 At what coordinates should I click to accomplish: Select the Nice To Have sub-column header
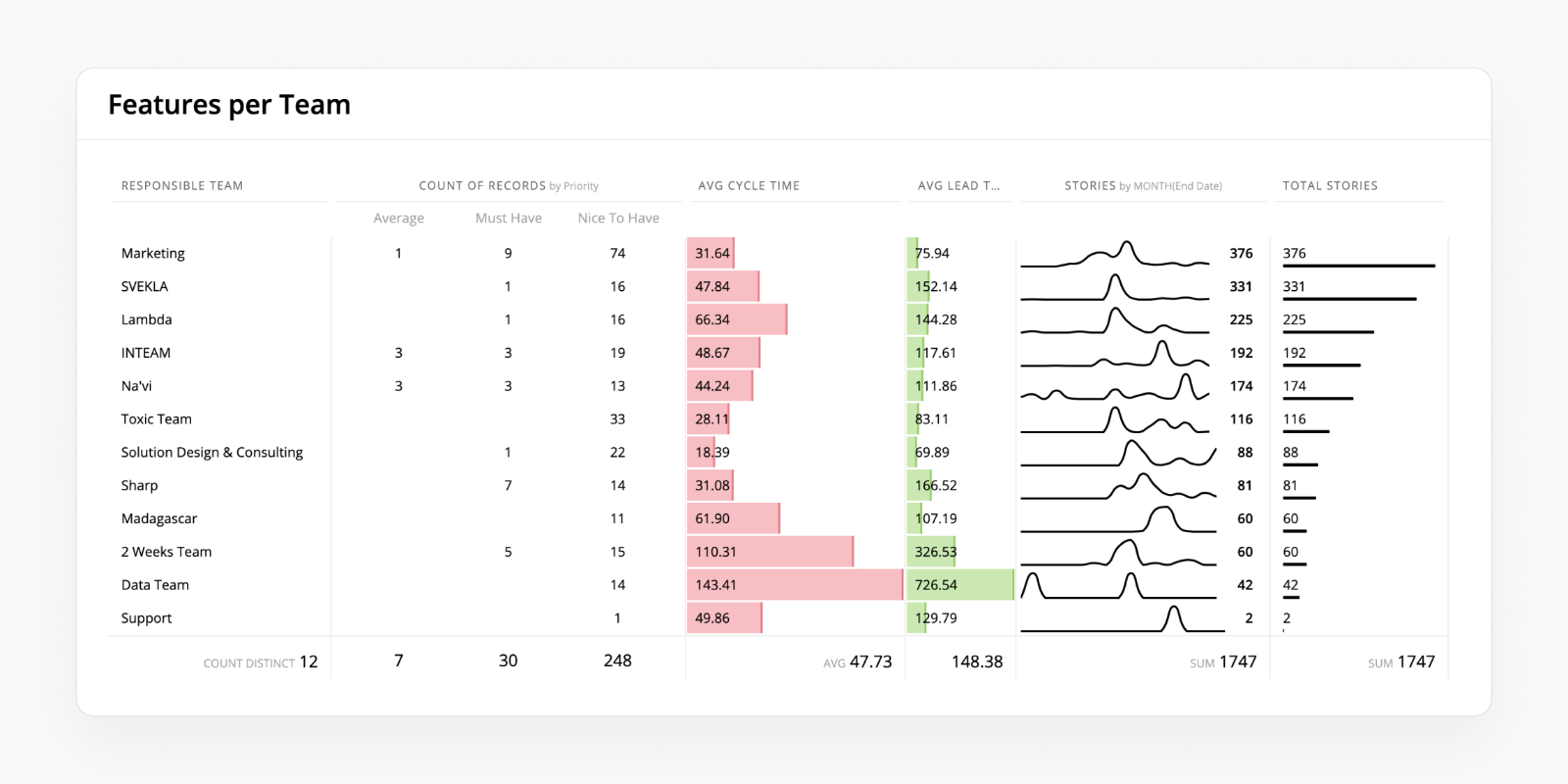click(x=618, y=219)
